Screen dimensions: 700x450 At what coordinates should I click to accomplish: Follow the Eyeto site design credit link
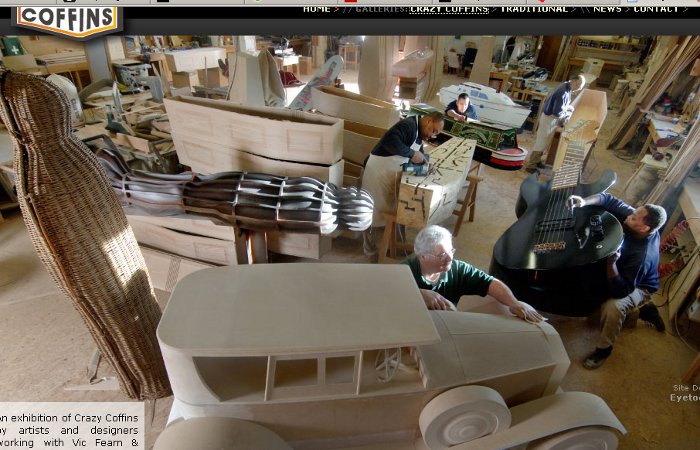(685, 397)
